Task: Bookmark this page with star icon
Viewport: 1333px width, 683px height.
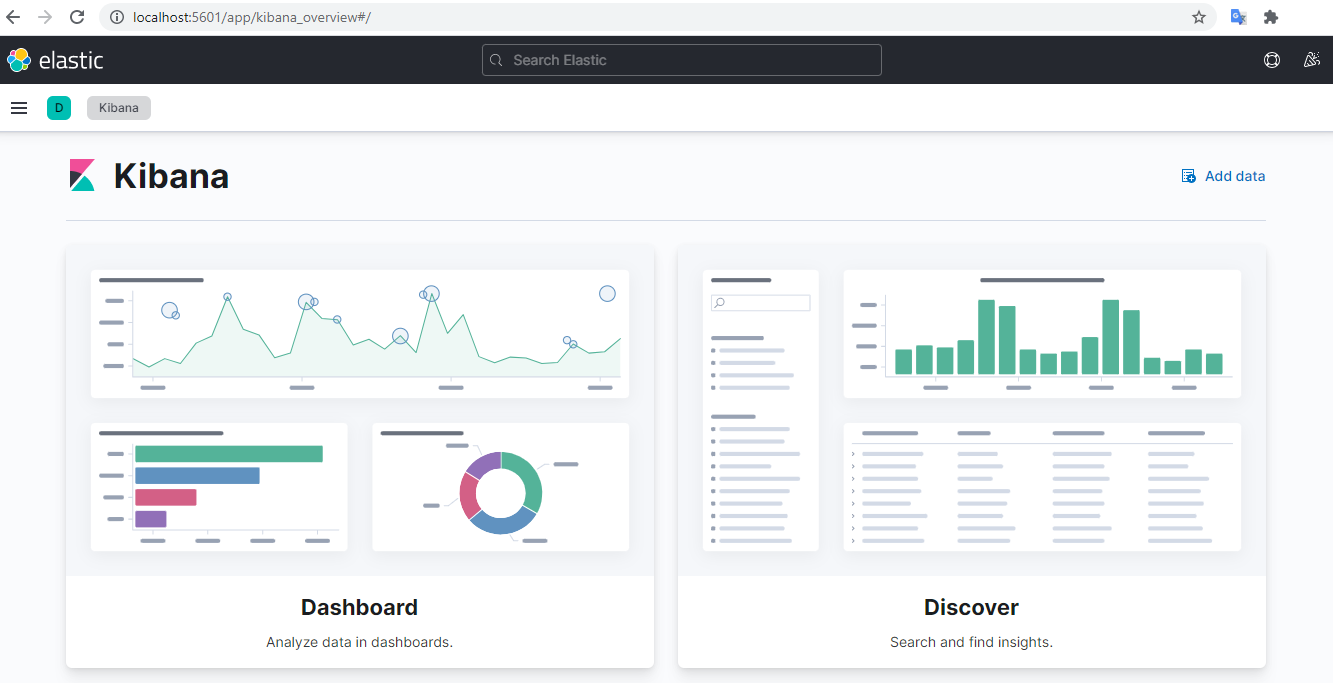Action: coord(1199,17)
